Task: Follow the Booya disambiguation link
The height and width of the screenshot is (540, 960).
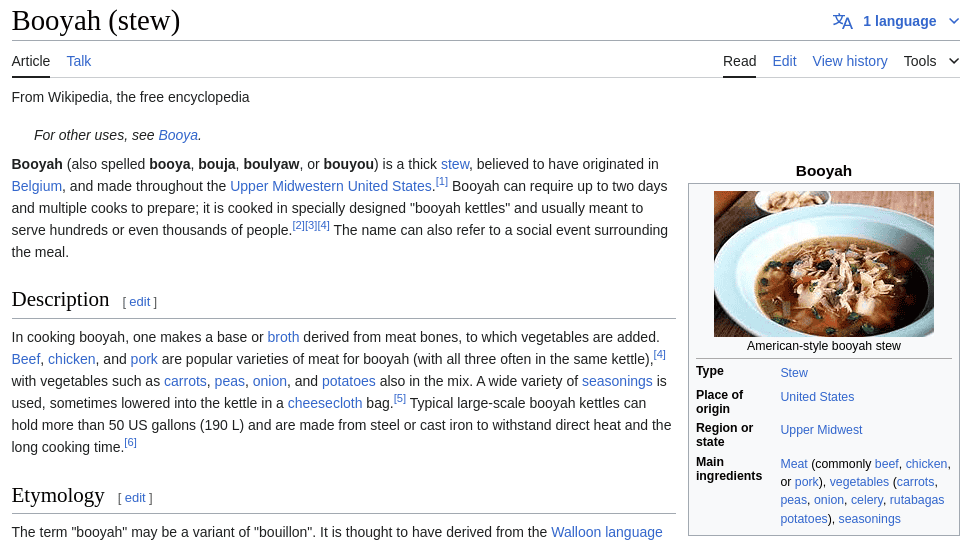Action: (x=178, y=135)
